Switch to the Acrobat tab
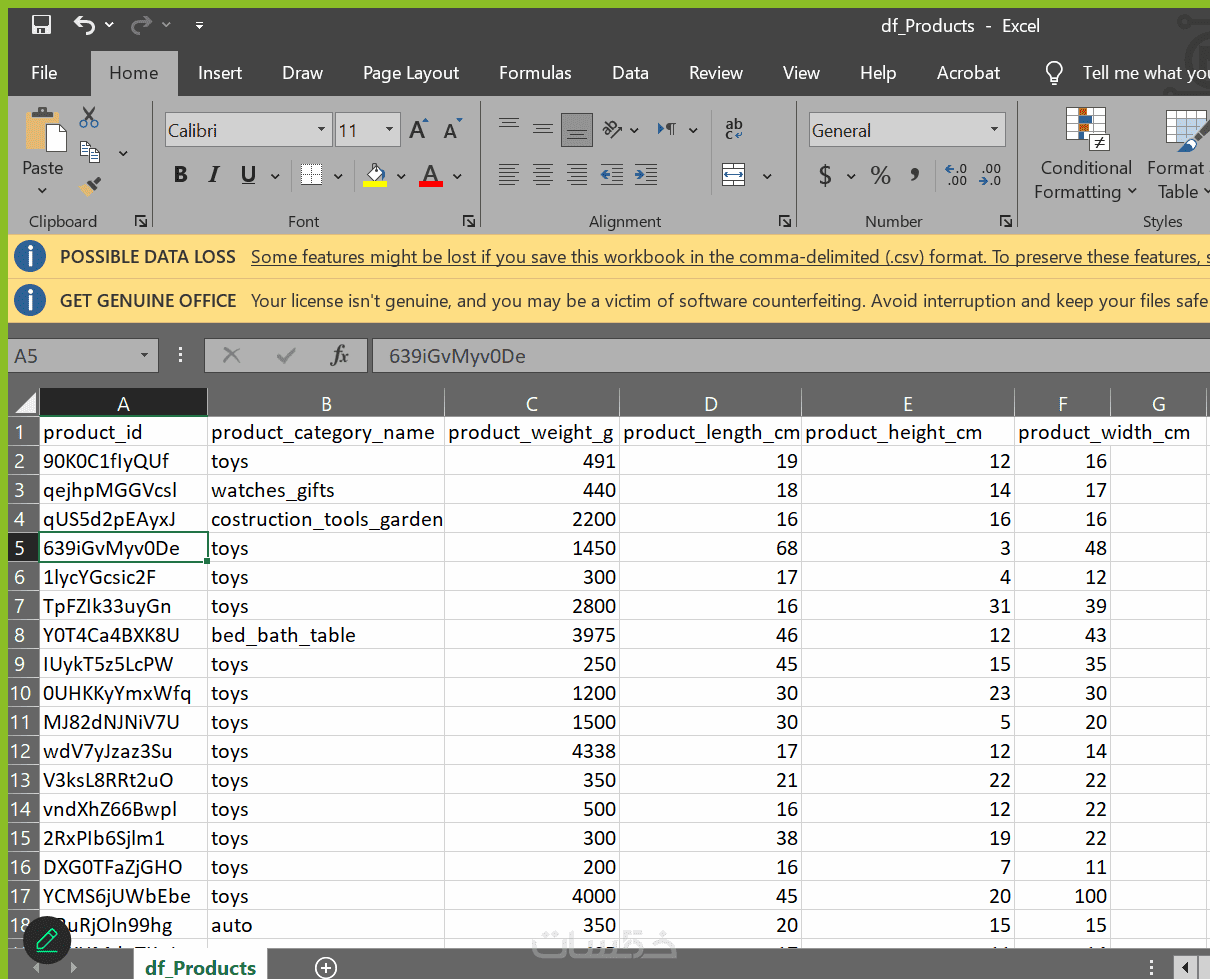1210x979 pixels. point(968,73)
